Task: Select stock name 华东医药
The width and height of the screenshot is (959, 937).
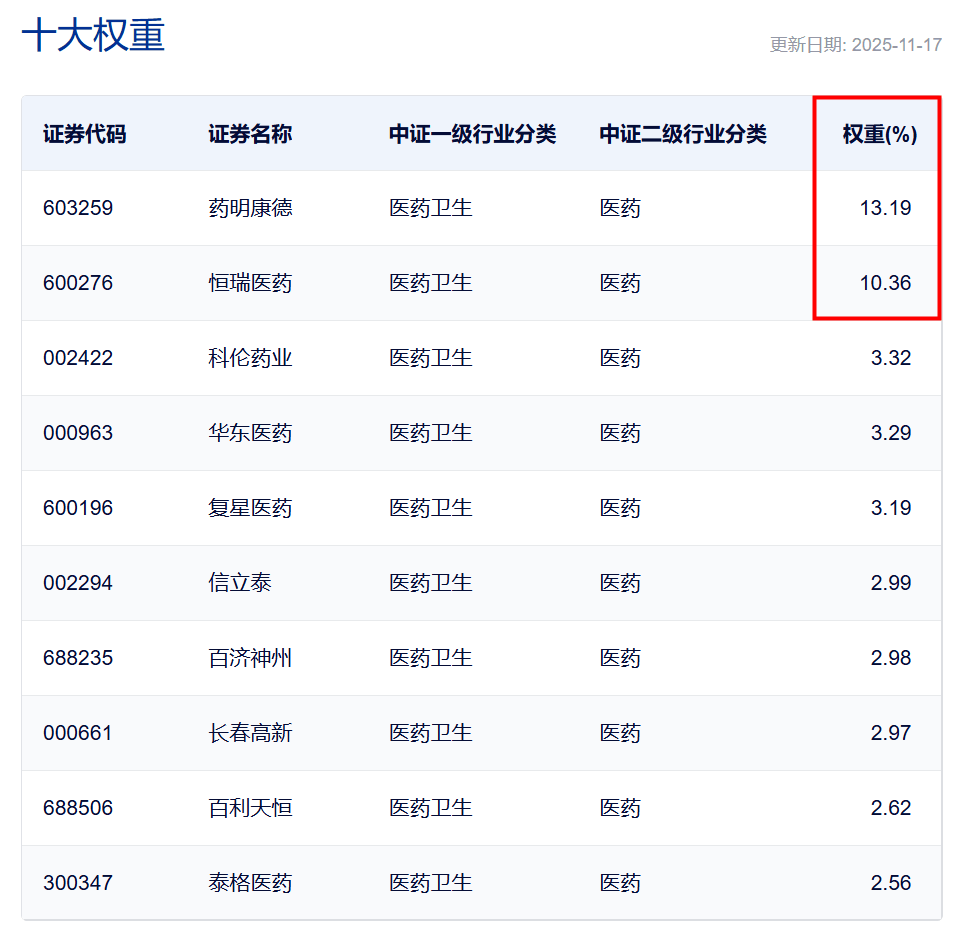Action: click(x=250, y=433)
